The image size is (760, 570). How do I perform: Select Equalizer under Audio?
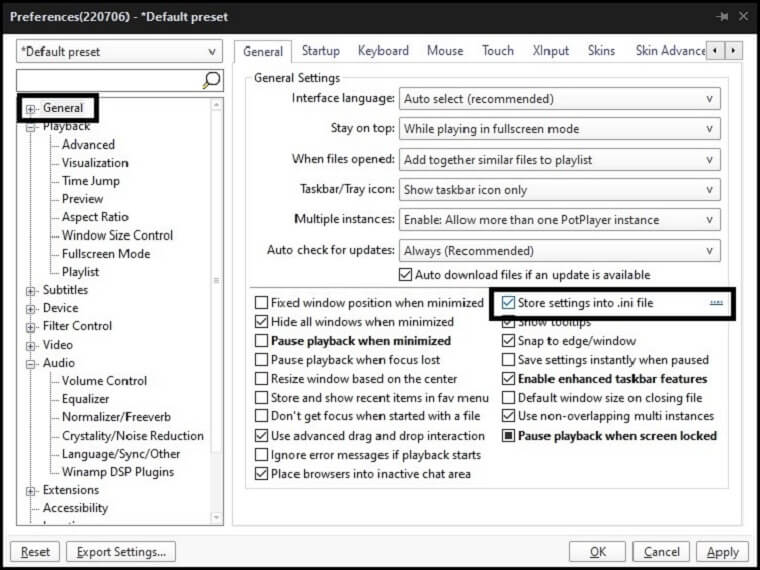(85, 399)
